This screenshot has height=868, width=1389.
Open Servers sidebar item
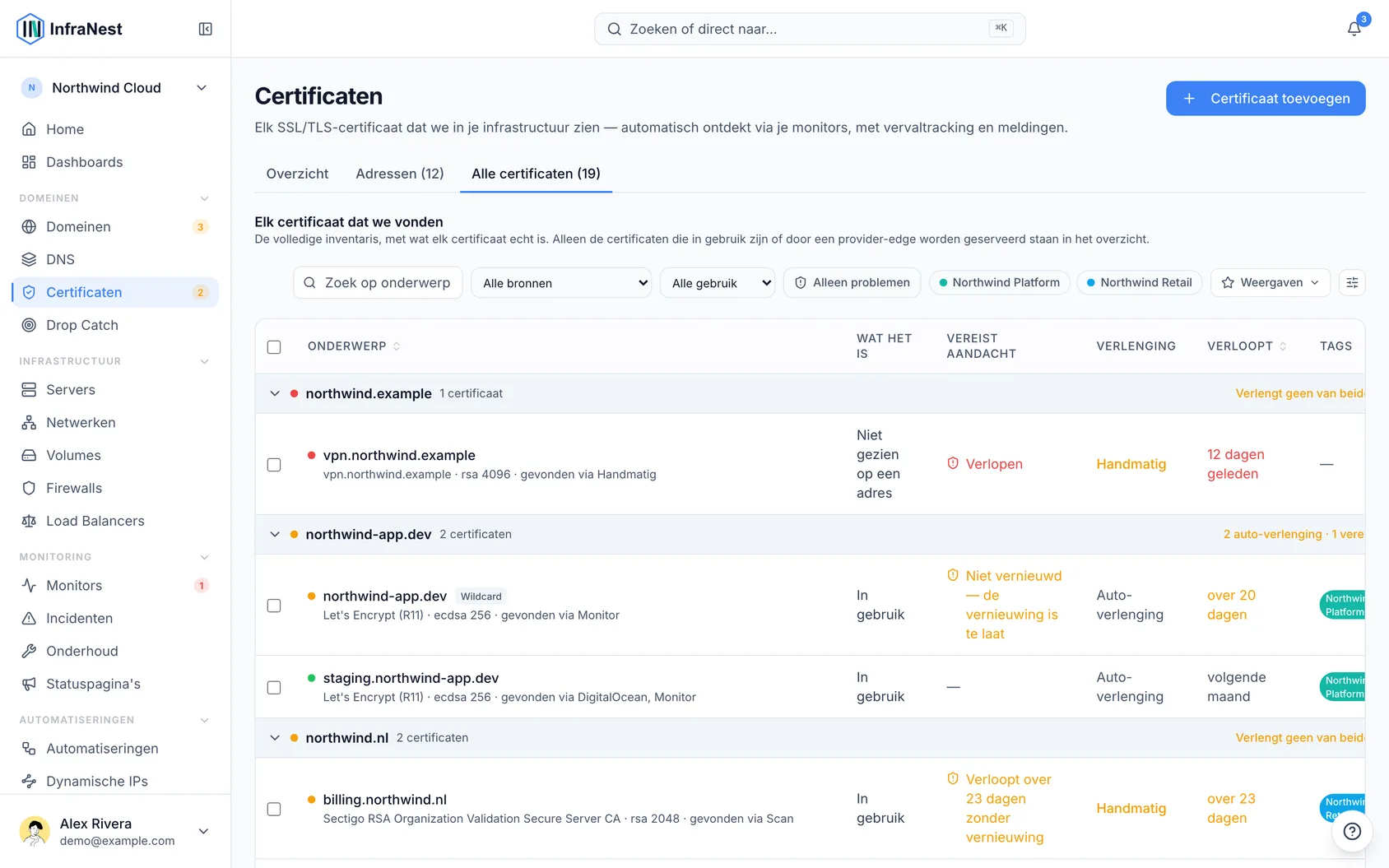click(x=115, y=389)
